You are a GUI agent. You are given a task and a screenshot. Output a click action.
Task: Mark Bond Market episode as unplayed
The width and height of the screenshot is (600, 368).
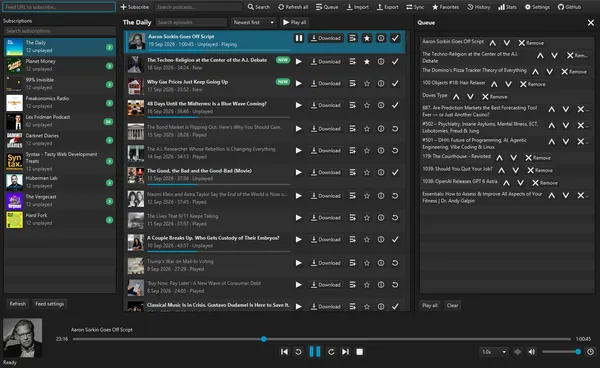(x=395, y=129)
